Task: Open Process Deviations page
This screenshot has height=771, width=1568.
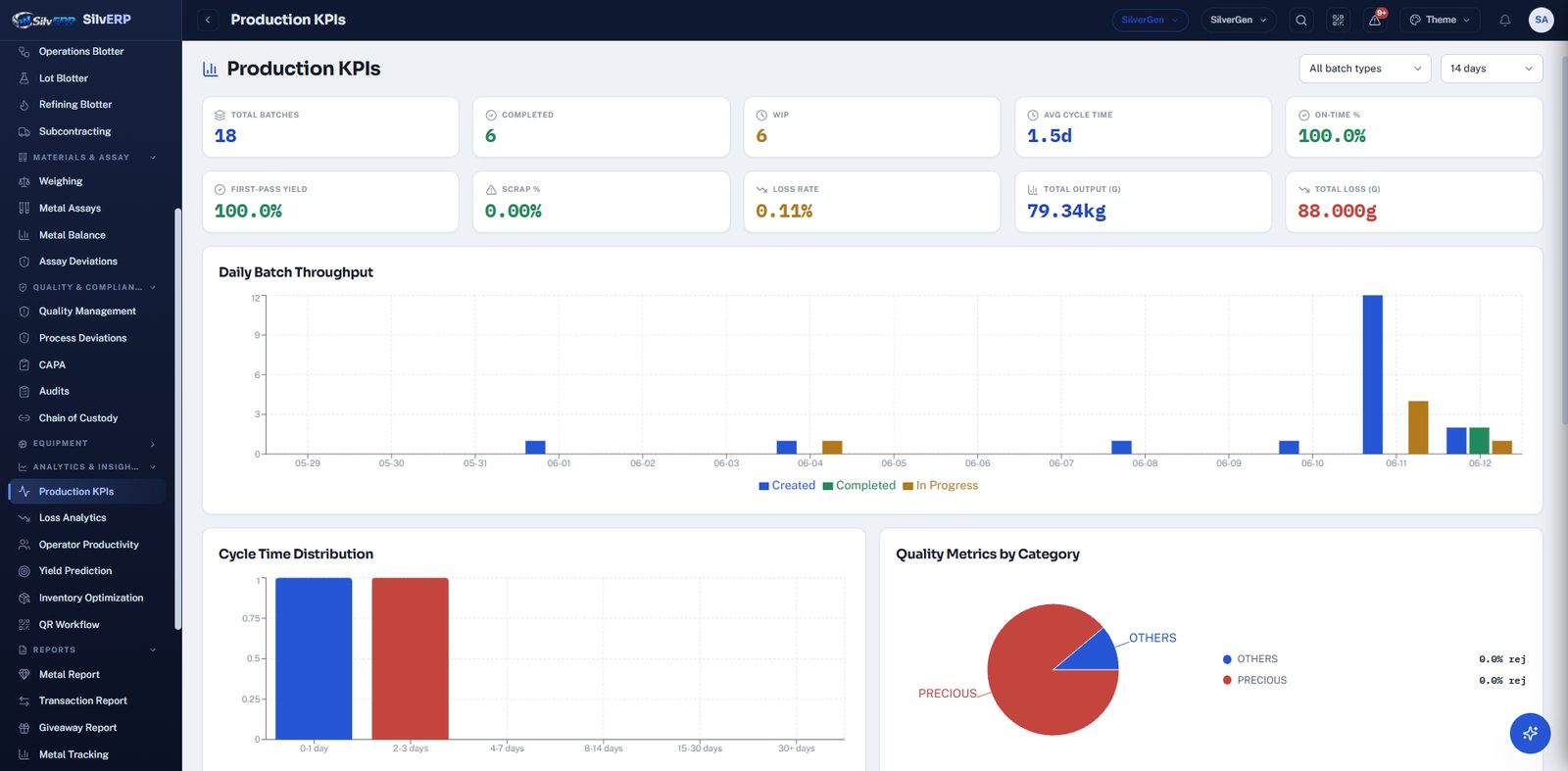Action: click(87, 338)
